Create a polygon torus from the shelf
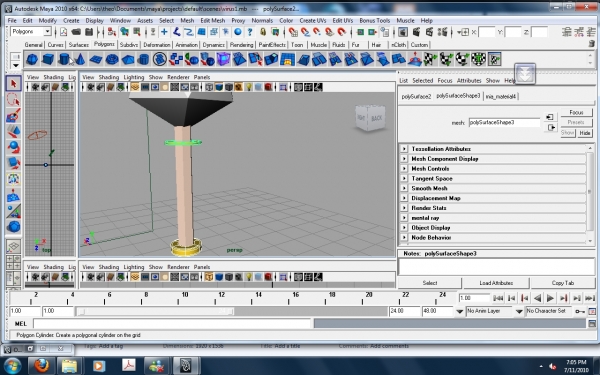 point(112,59)
